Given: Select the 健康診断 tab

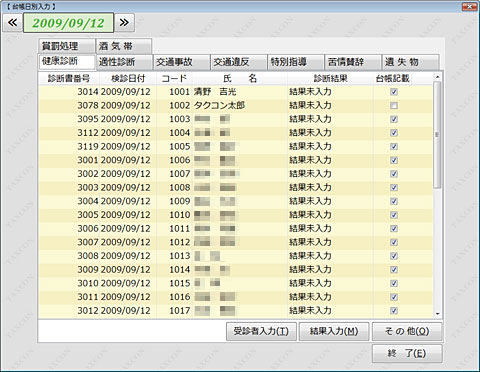Looking at the screenshot, I should [x=67, y=61].
